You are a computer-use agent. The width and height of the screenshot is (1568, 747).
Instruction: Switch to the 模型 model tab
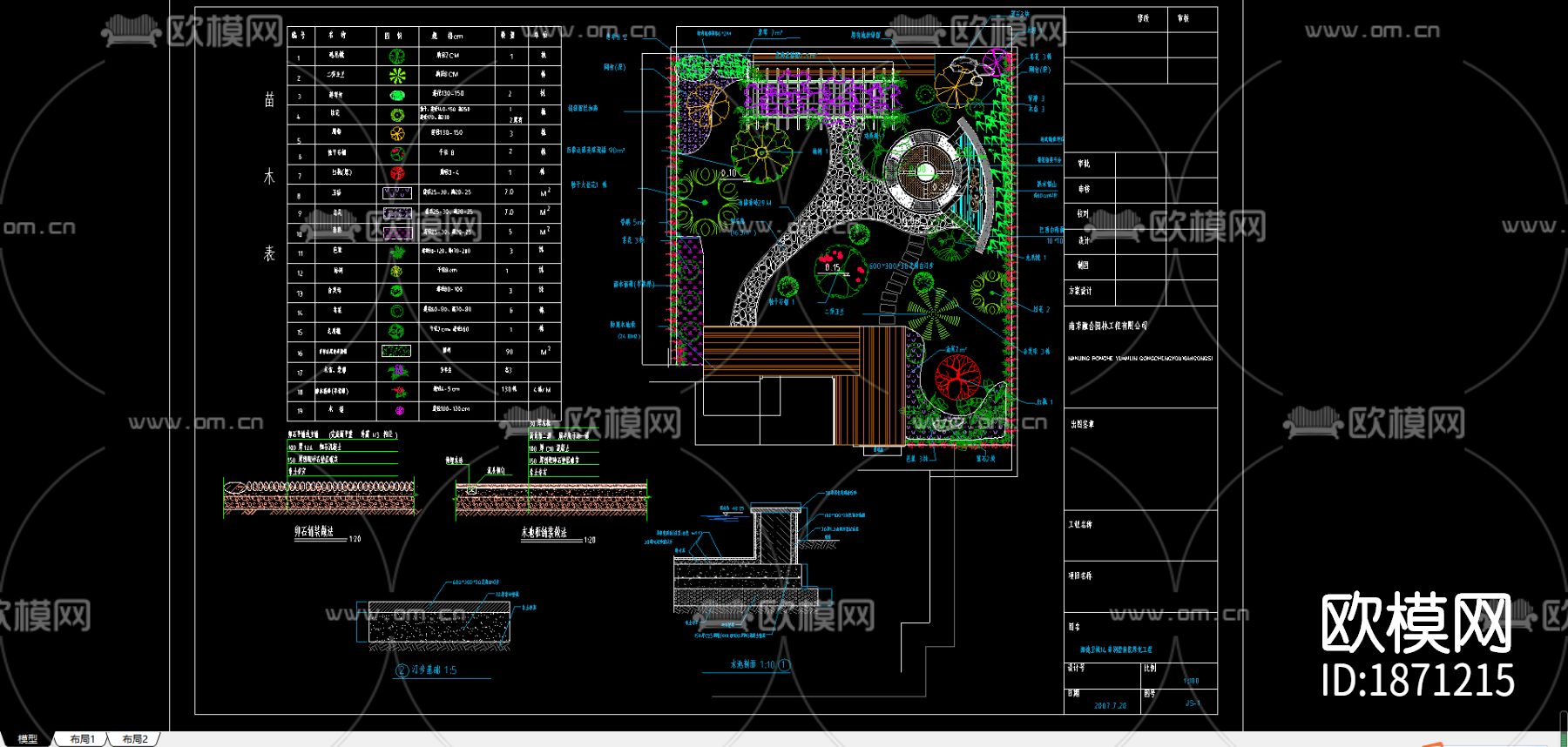[28, 739]
